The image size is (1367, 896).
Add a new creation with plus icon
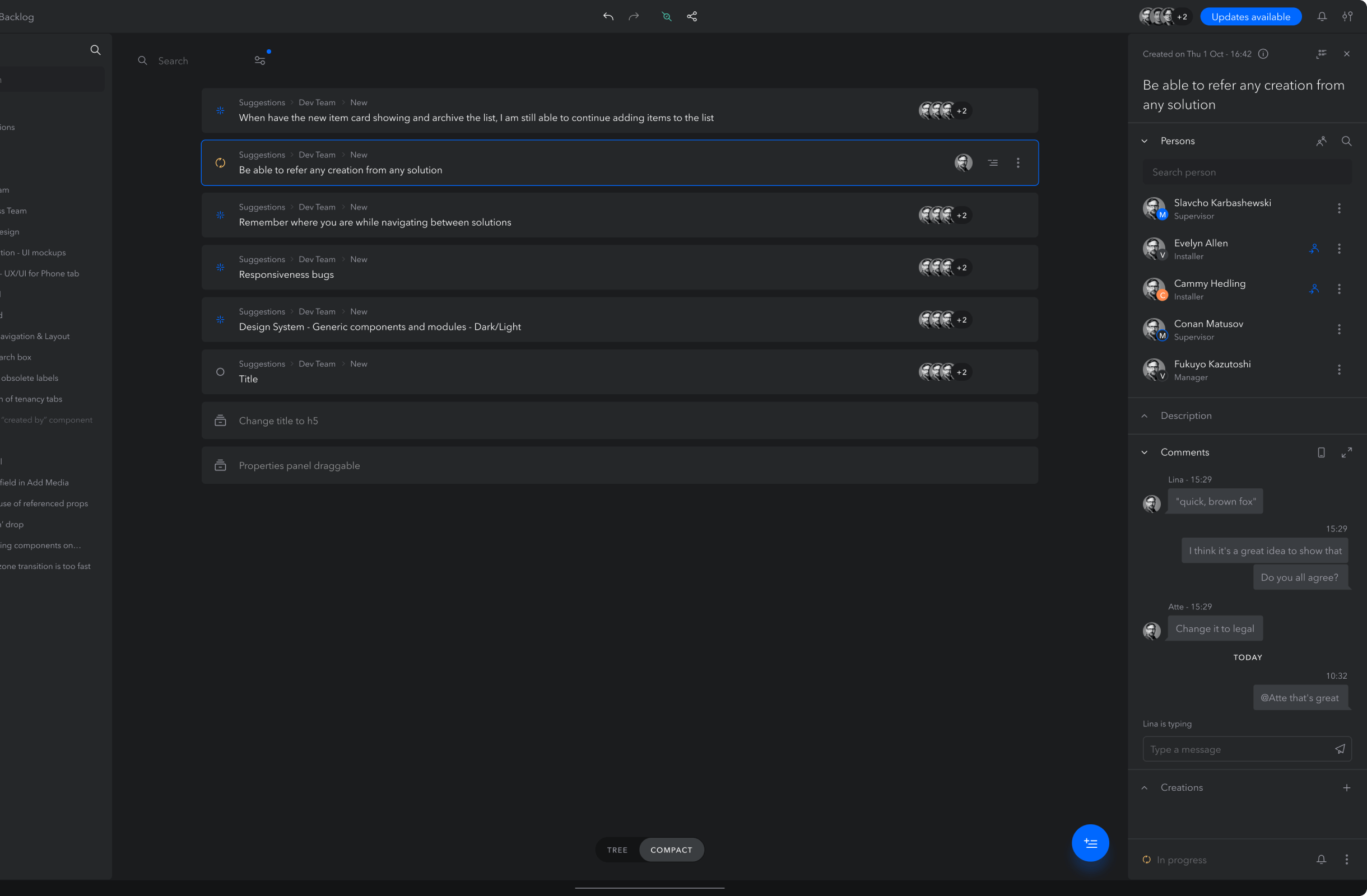click(x=1346, y=787)
